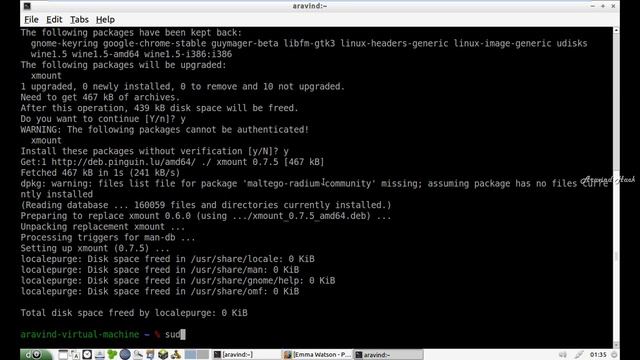
Task: Click the power icon in system tray
Action: [614, 355]
